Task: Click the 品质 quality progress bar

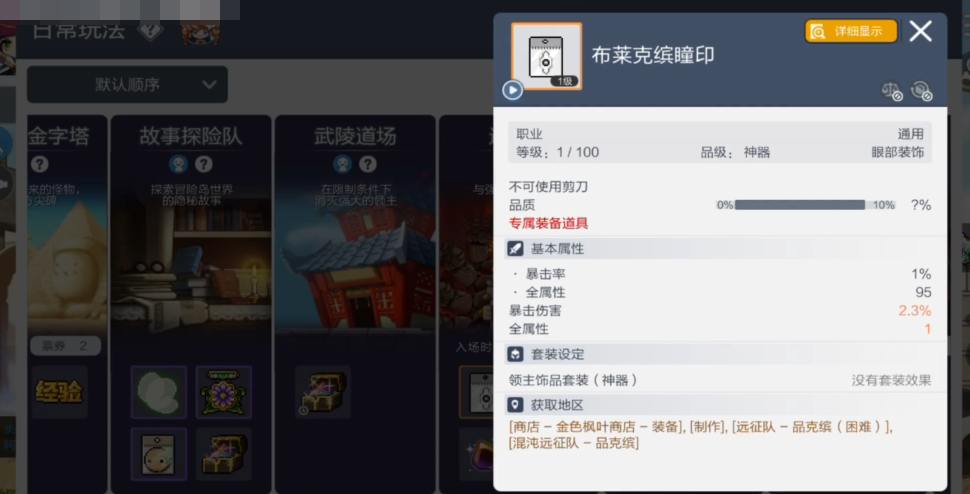Action: (799, 205)
